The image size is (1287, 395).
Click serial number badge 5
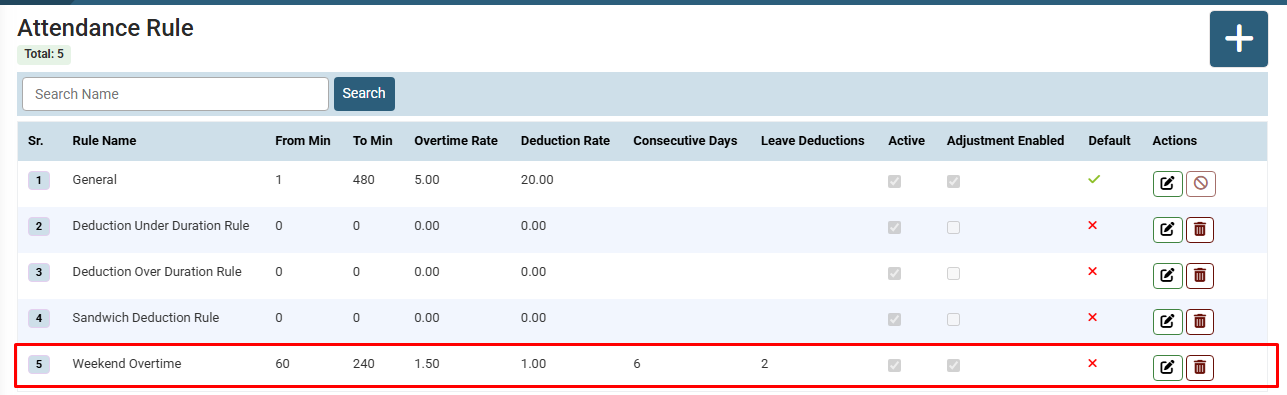pos(39,365)
